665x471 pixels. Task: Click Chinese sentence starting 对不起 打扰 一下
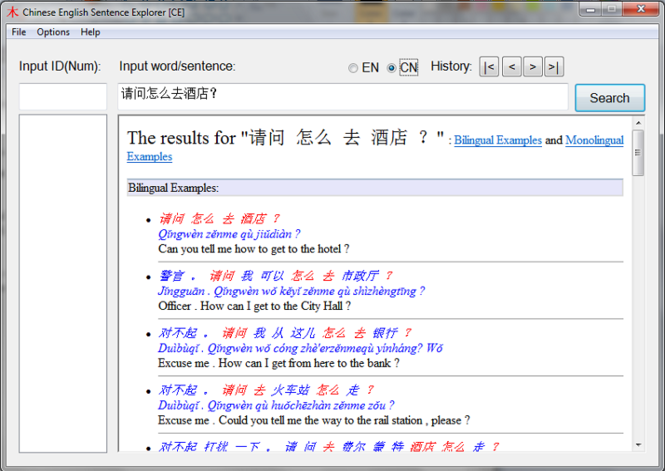pyautogui.click(x=329, y=446)
